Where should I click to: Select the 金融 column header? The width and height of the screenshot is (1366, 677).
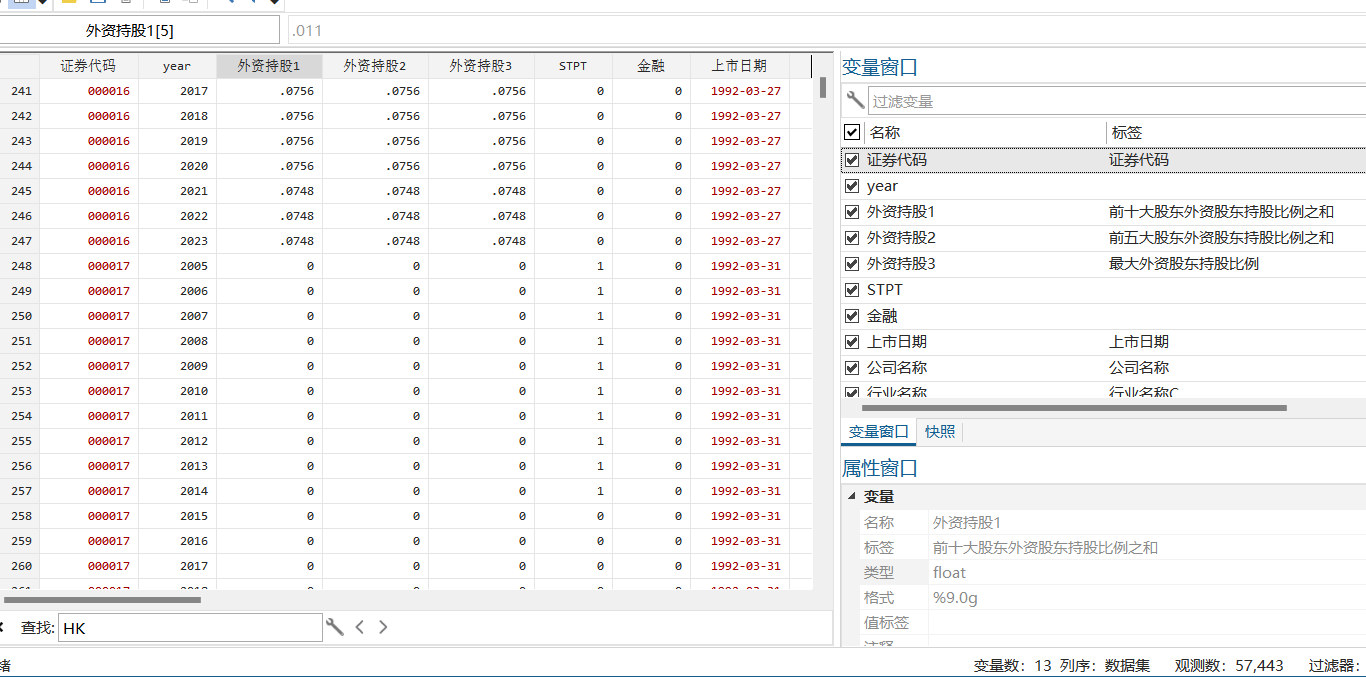(651, 66)
